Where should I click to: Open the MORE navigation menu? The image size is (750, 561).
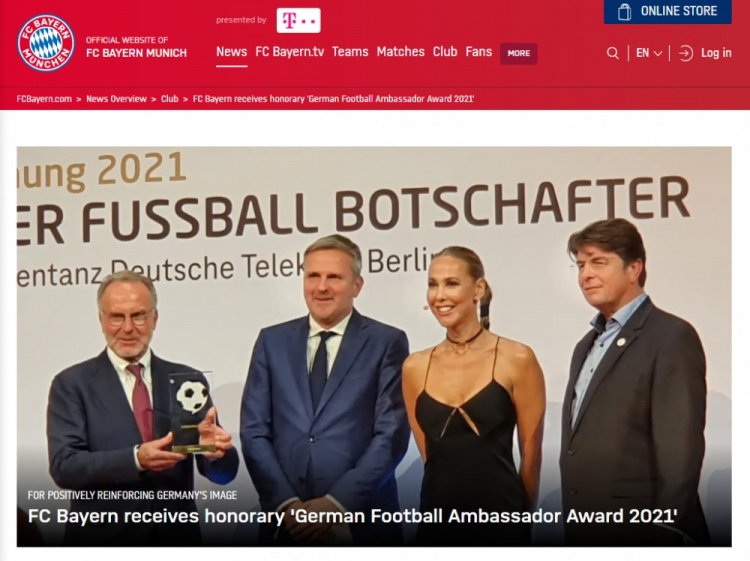pyautogui.click(x=518, y=53)
